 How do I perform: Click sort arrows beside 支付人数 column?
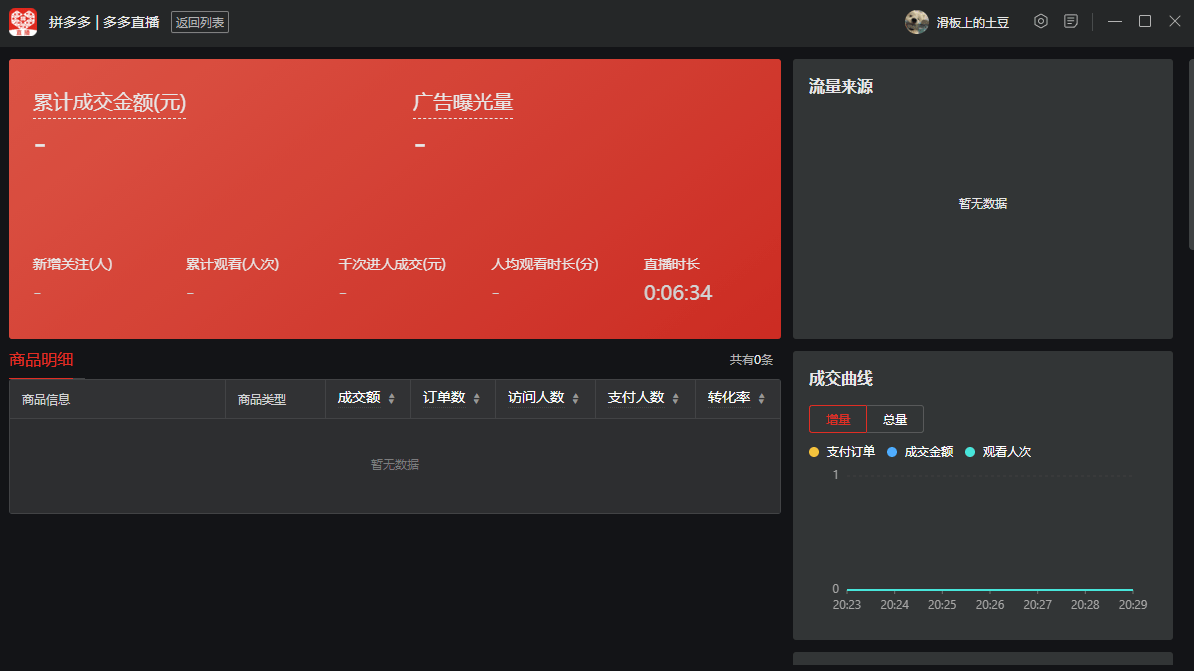pos(675,398)
